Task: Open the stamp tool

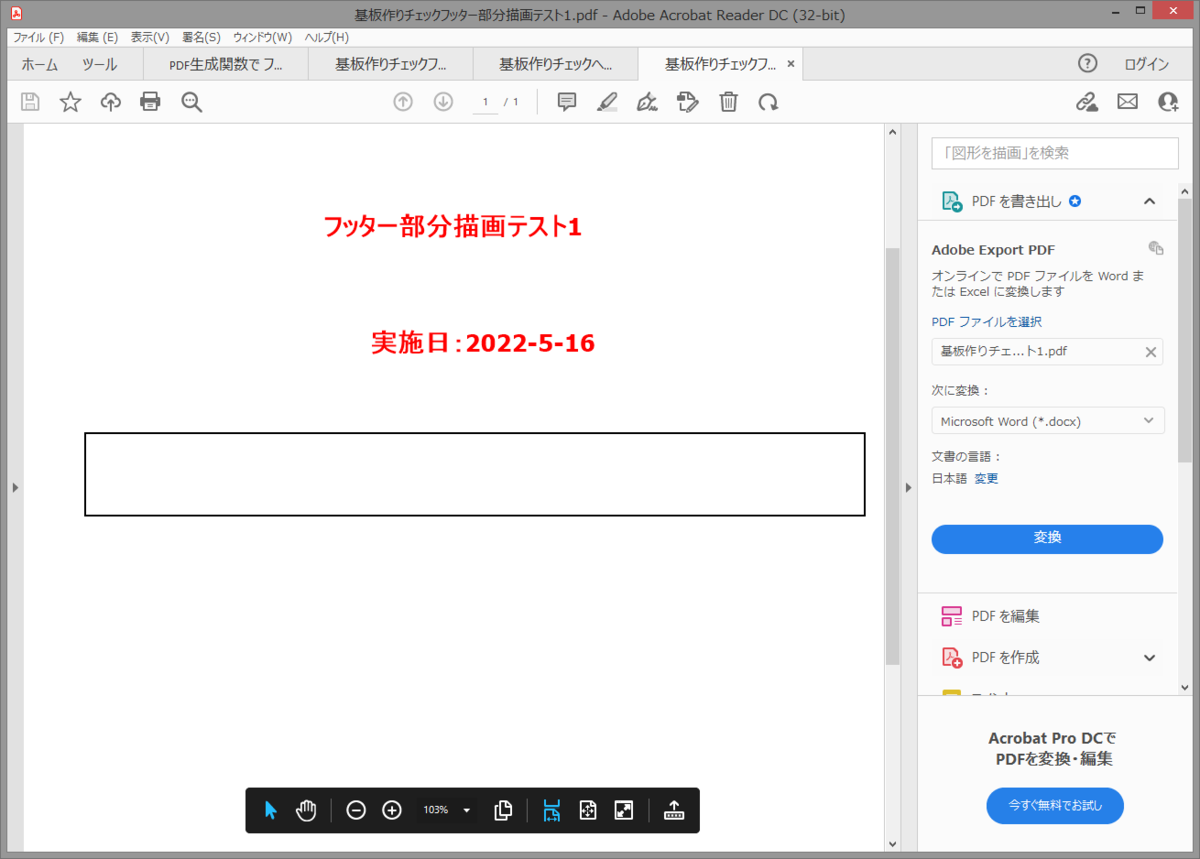Action: coord(687,102)
